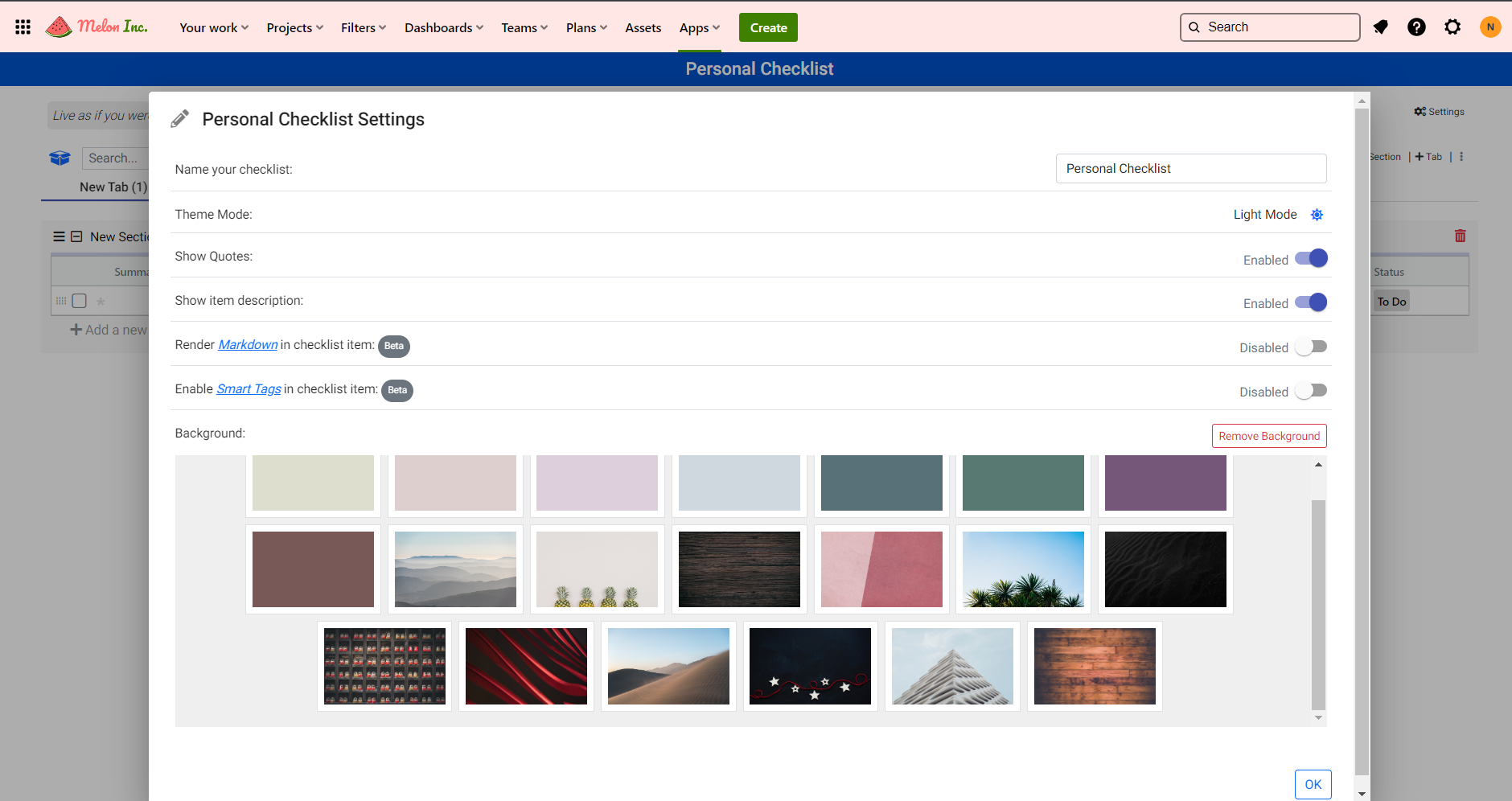Viewport: 1512px width, 801px height.
Task: Click the red delete section trash icon
Action: 1460,236
